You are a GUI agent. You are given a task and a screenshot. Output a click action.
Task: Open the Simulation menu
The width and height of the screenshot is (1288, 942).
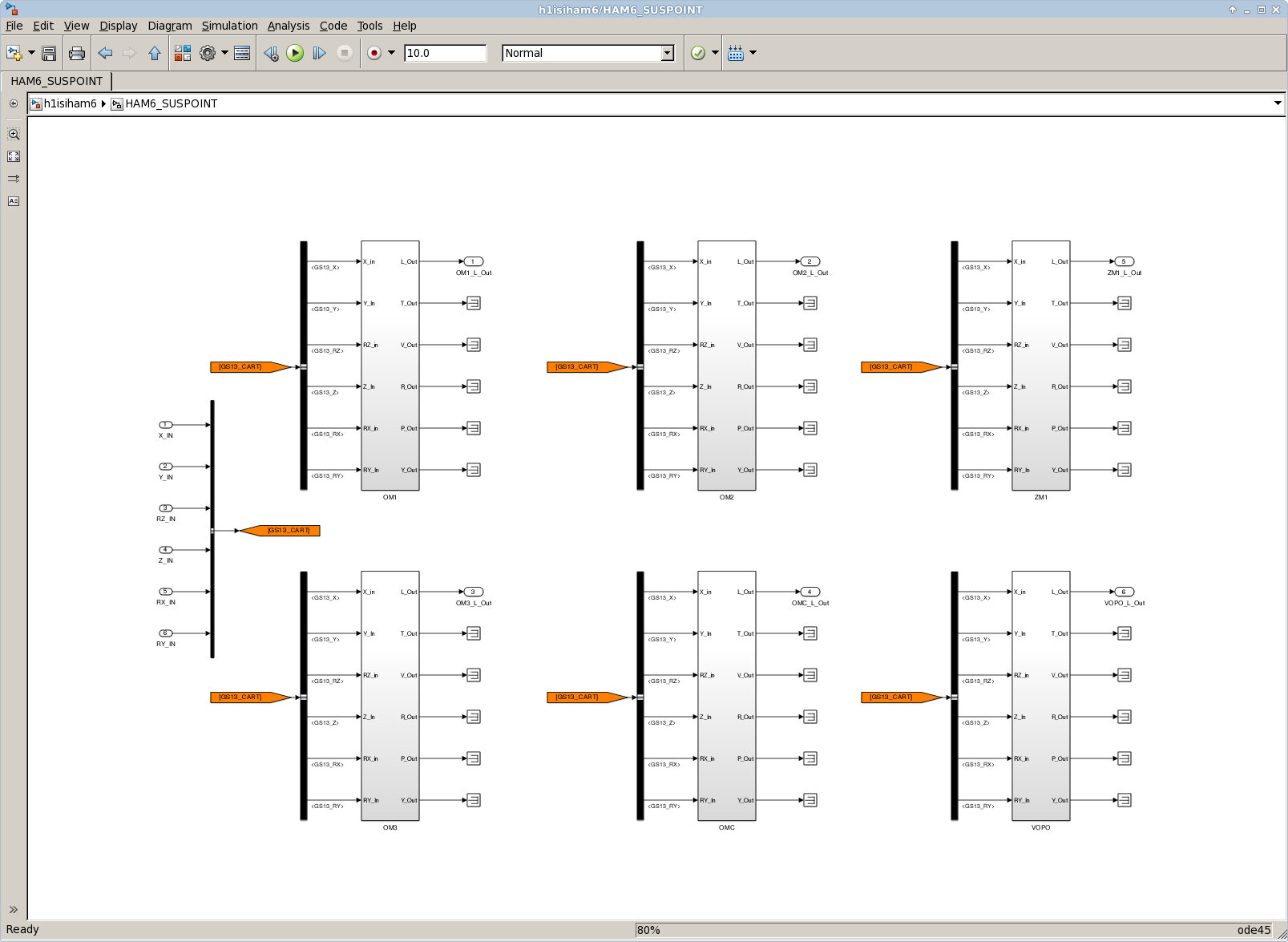[229, 26]
